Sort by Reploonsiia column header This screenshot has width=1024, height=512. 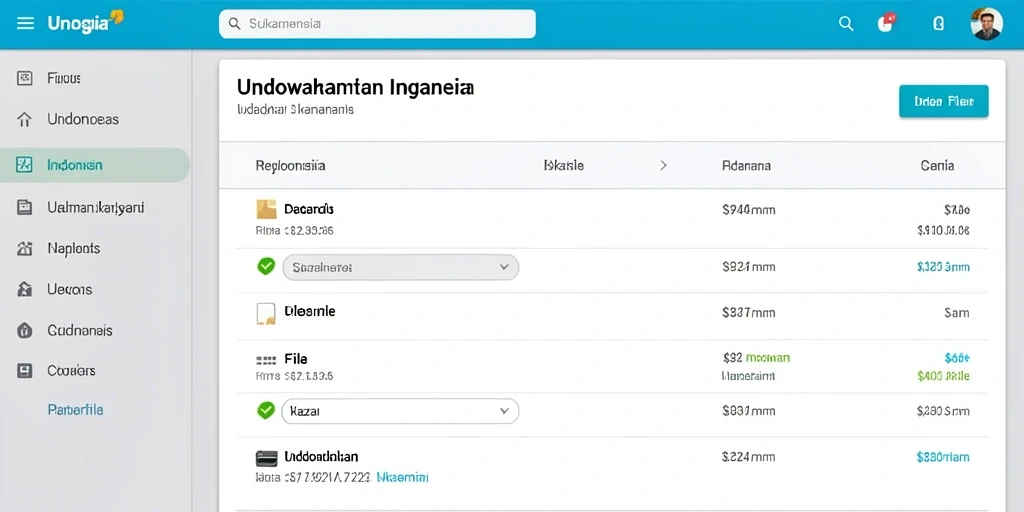(x=290, y=166)
